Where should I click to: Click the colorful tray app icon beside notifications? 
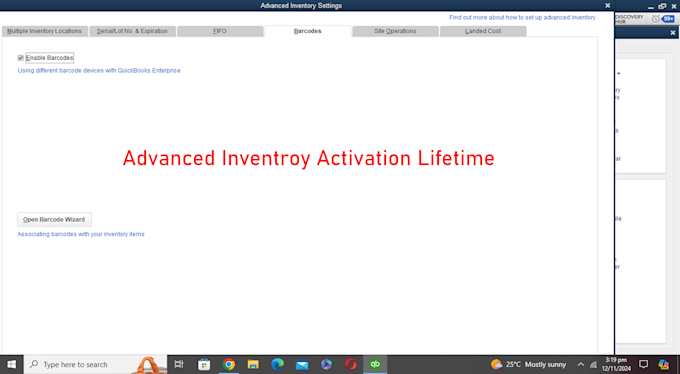tap(664, 364)
